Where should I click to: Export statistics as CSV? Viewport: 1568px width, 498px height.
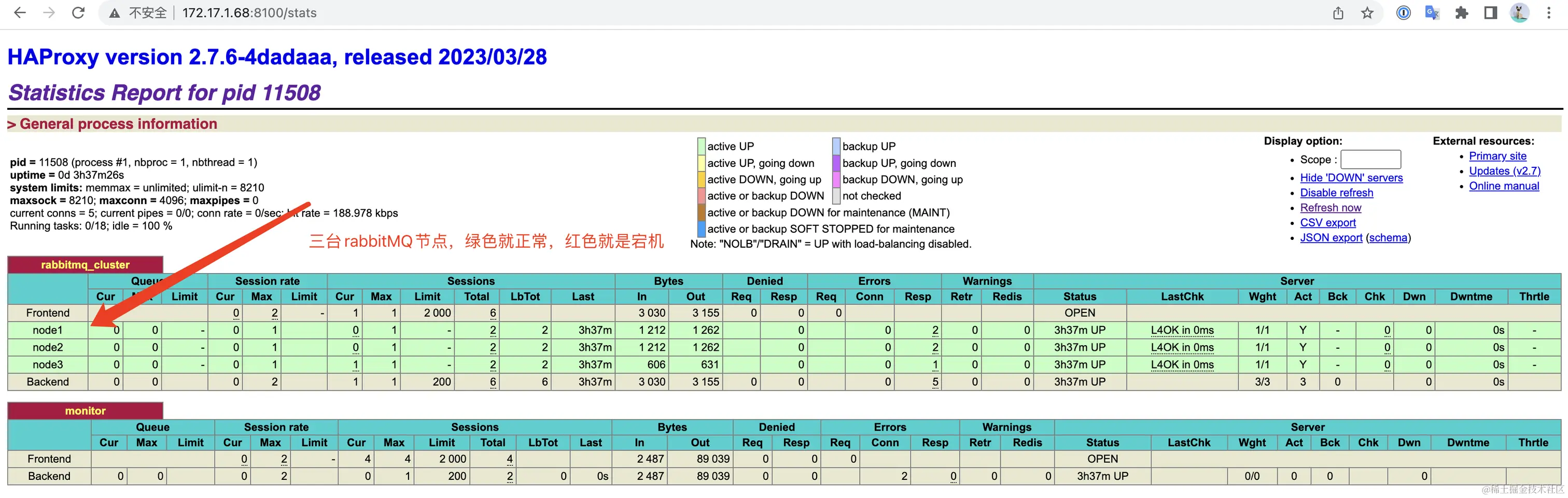pyautogui.click(x=1328, y=222)
